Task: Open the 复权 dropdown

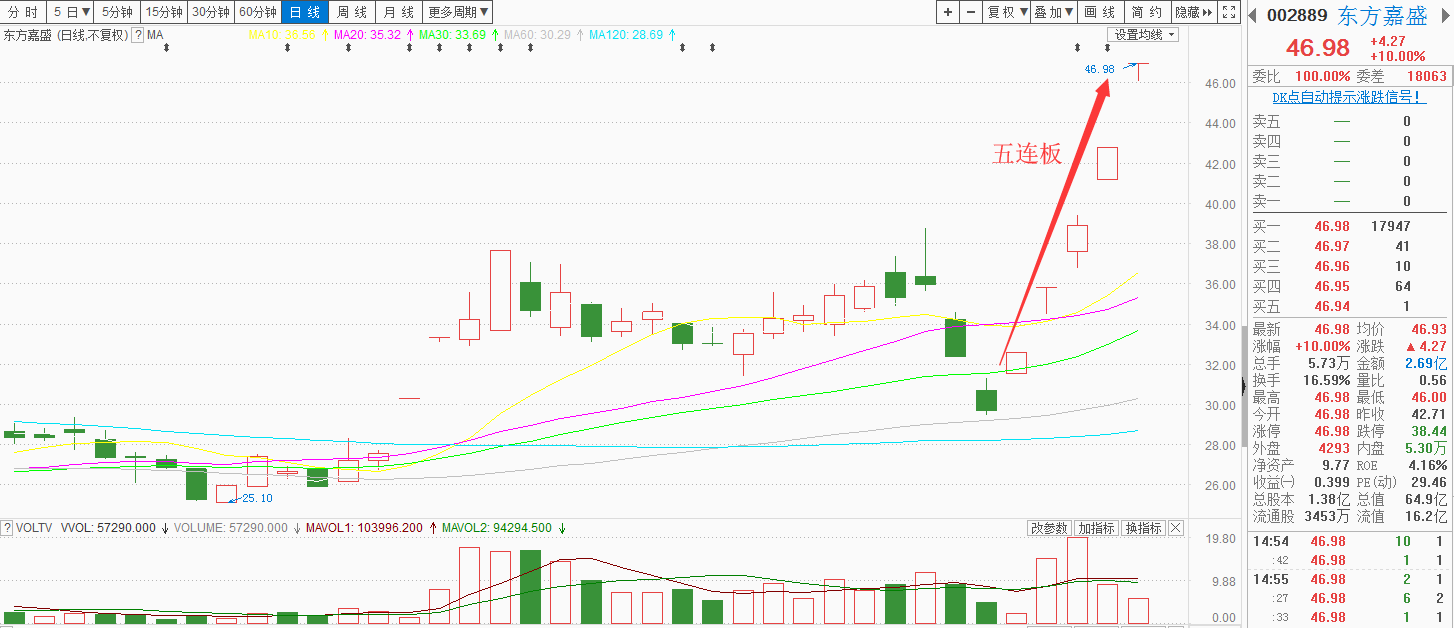Action: pyautogui.click(x=1005, y=12)
